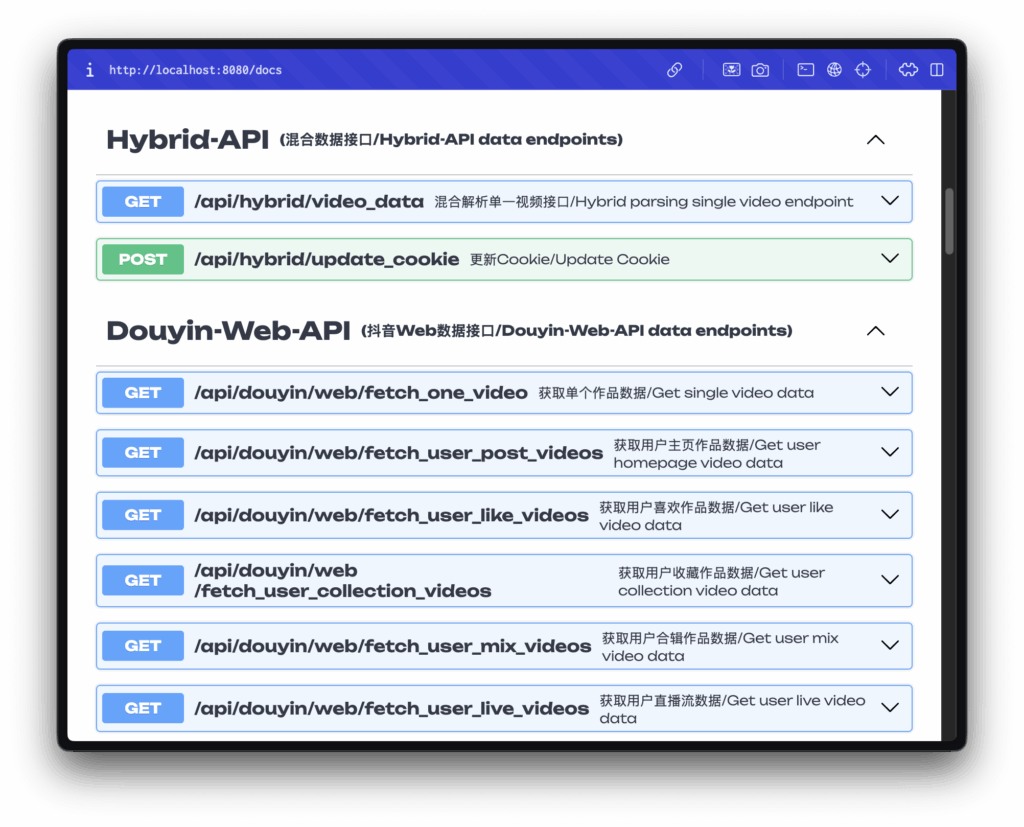Open the extensions puzzle icon
1024x827 pixels.
coord(908,70)
